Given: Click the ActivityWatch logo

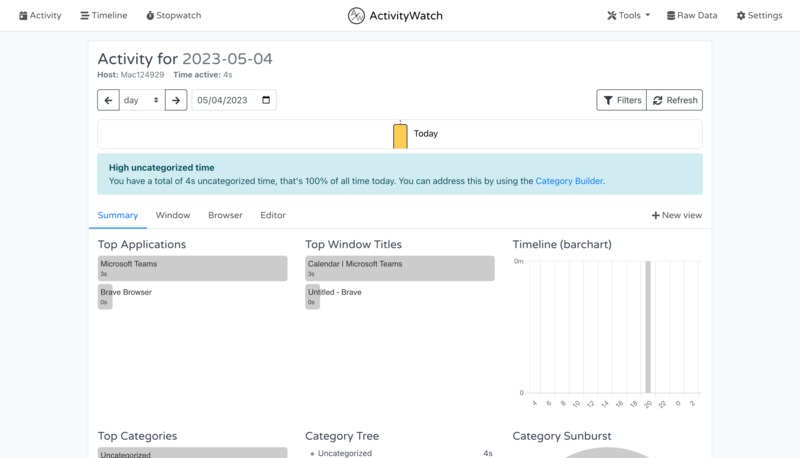Looking at the screenshot, I should [x=395, y=15].
